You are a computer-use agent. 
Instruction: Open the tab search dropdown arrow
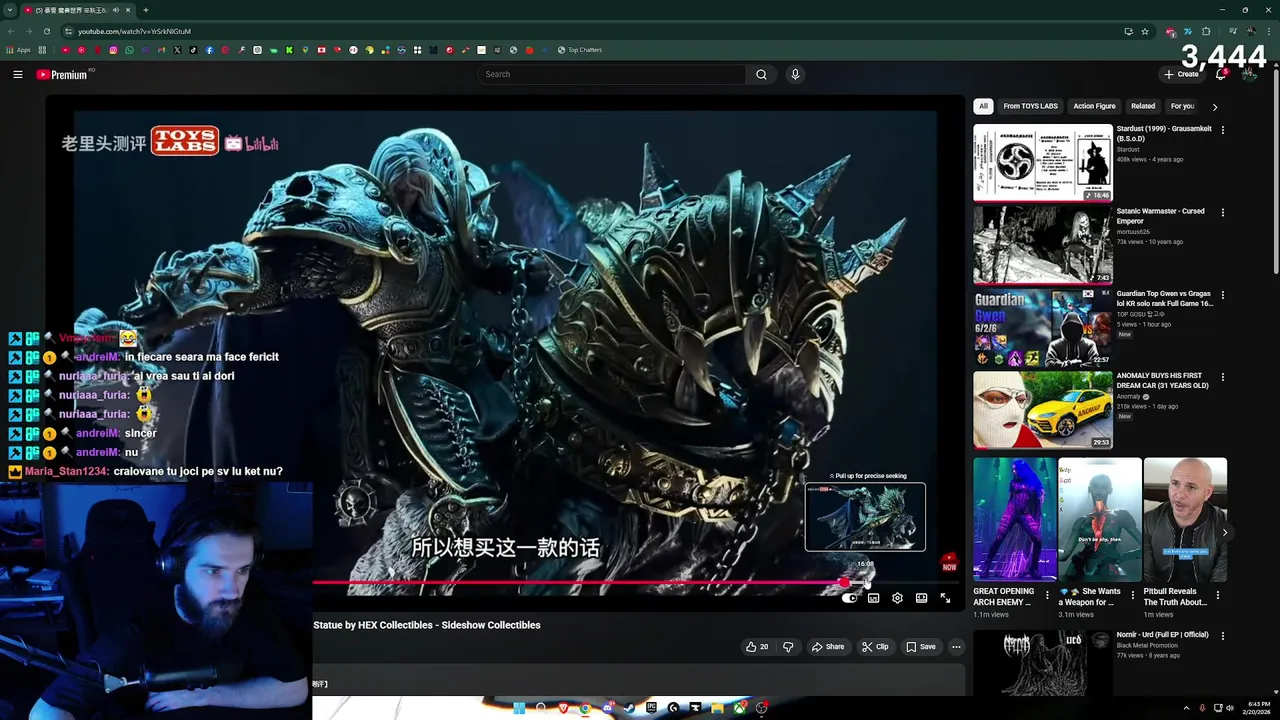(10, 10)
